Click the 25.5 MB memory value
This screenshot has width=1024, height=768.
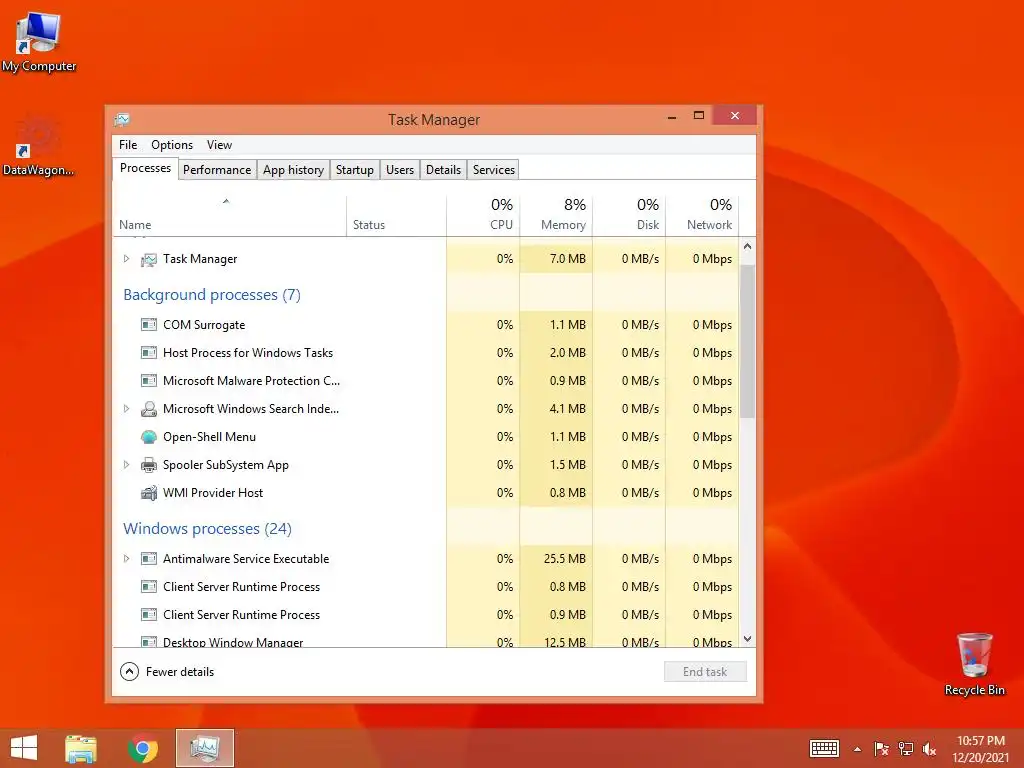(x=565, y=559)
